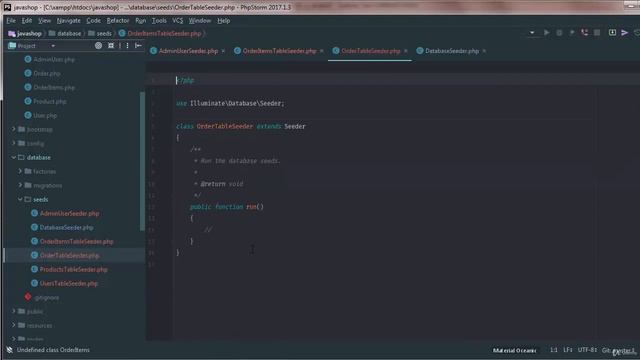Switch to AdminUserSeeder.php tab
640x360 pixels.
click(x=184, y=51)
